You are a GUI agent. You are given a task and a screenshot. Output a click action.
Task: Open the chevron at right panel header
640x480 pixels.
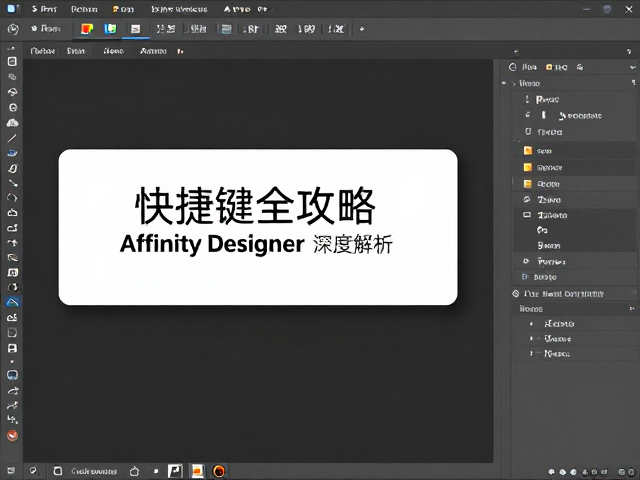tap(632, 67)
